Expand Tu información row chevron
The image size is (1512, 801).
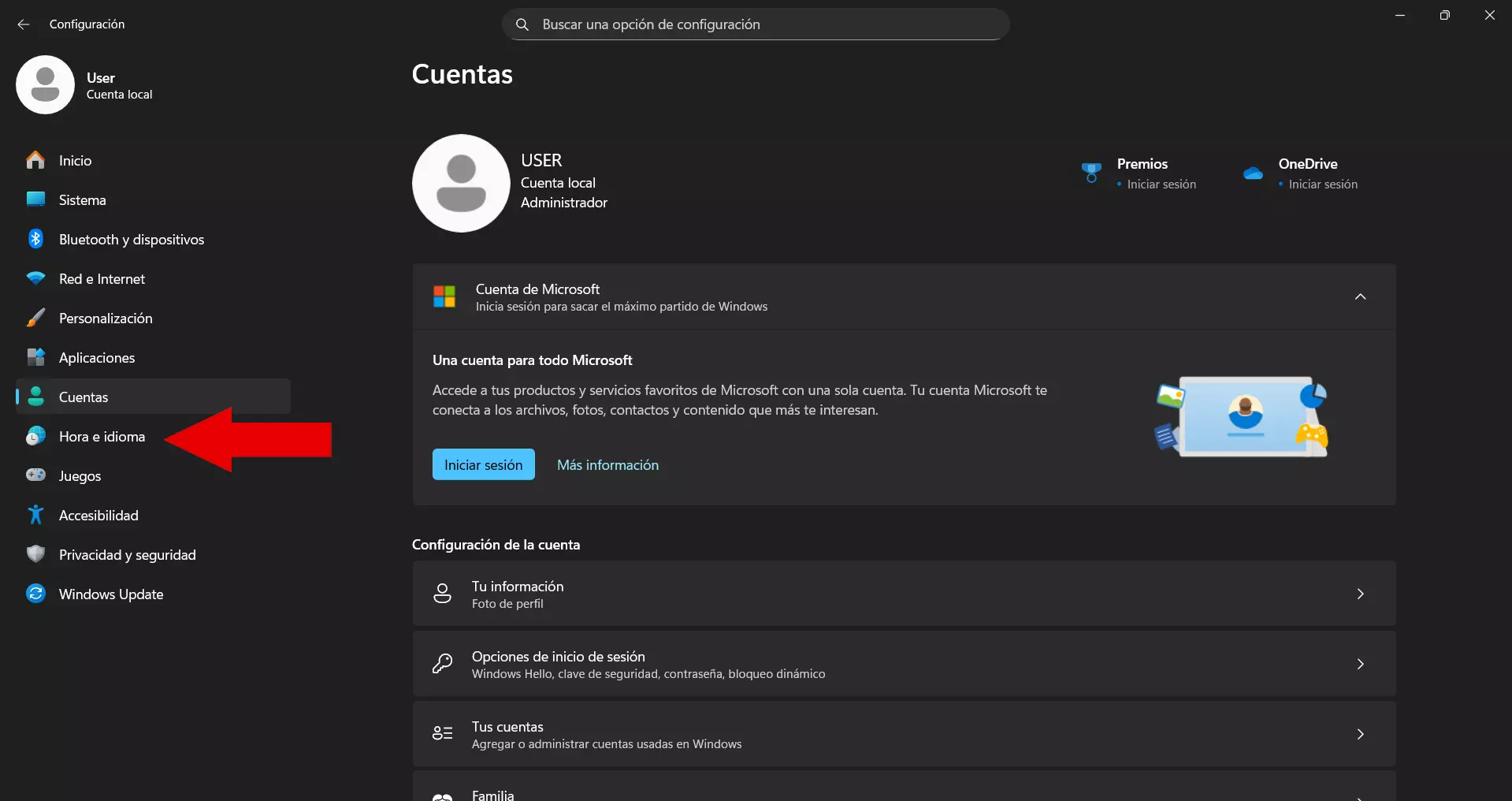[x=1360, y=594]
